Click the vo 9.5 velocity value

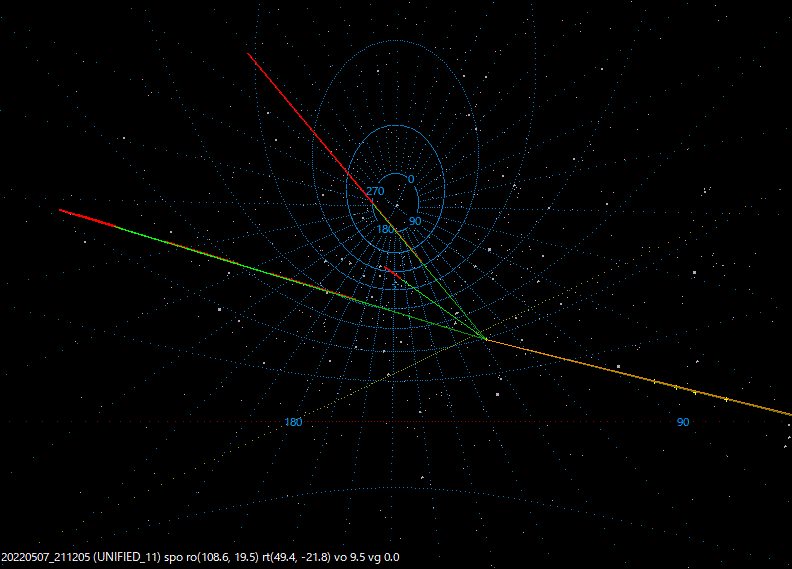(349, 557)
